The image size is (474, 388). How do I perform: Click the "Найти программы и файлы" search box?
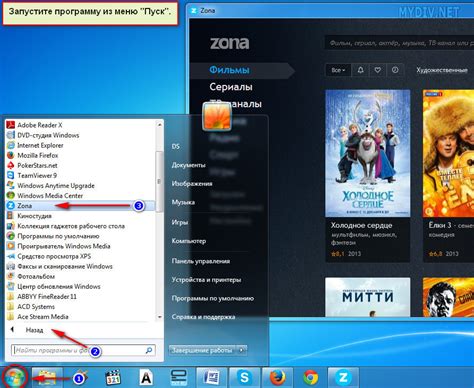[x=83, y=350]
